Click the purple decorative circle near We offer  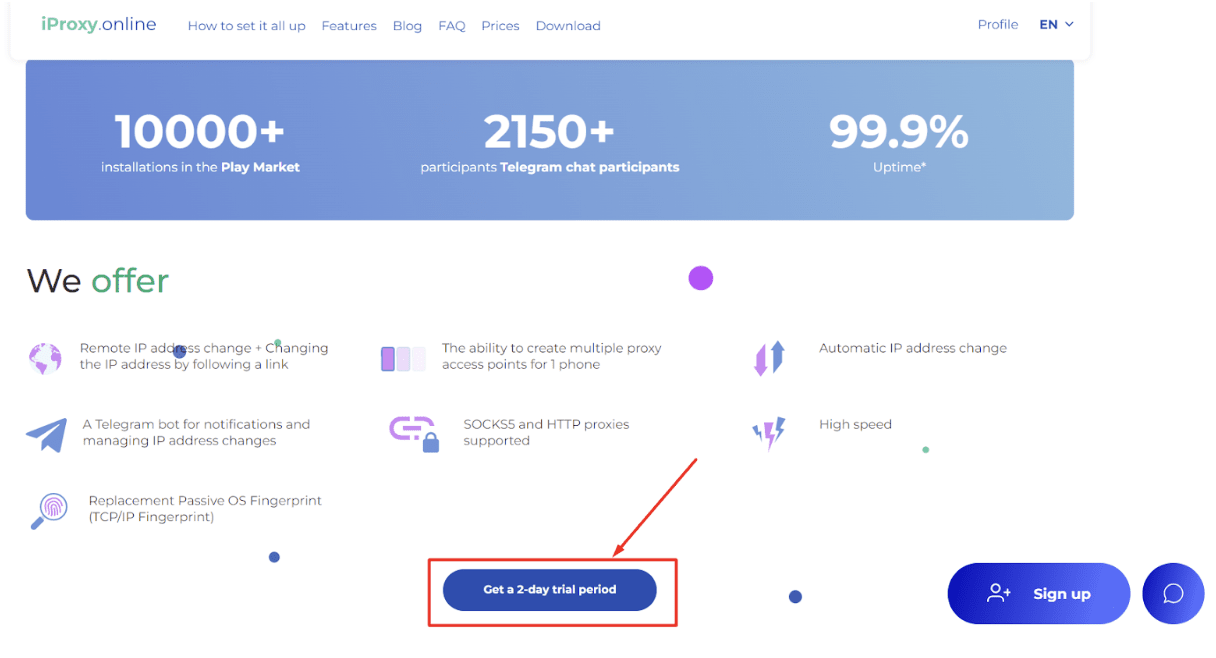pos(701,278)
